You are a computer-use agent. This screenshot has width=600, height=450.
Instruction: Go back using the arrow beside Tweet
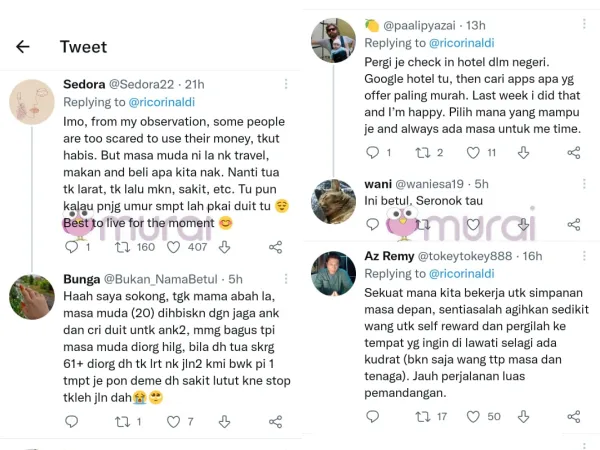[22, 46]
